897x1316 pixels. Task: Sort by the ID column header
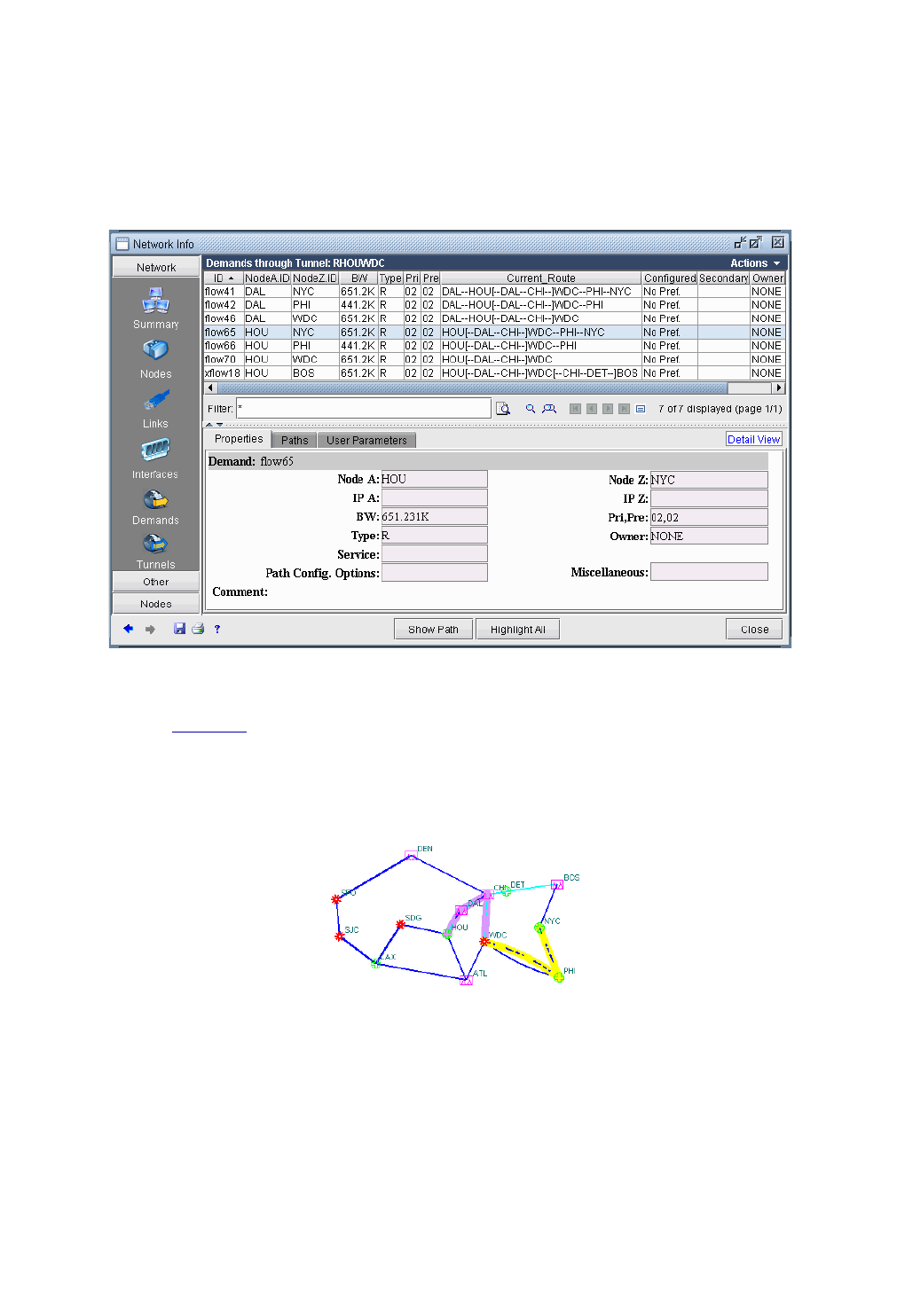(x=224, y=278)
